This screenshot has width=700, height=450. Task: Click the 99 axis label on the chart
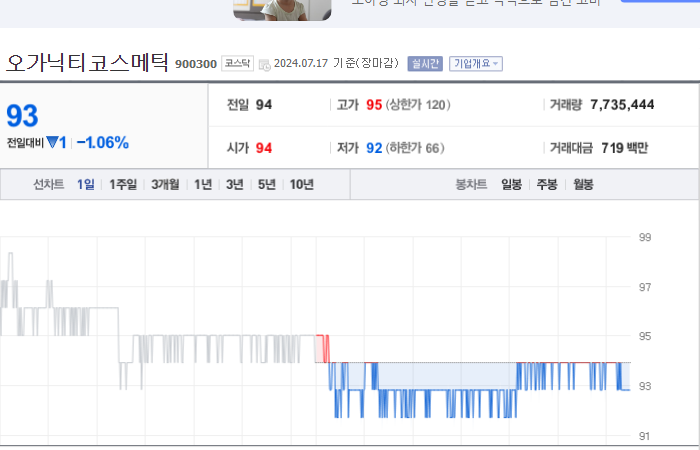[x=645, y=237]
